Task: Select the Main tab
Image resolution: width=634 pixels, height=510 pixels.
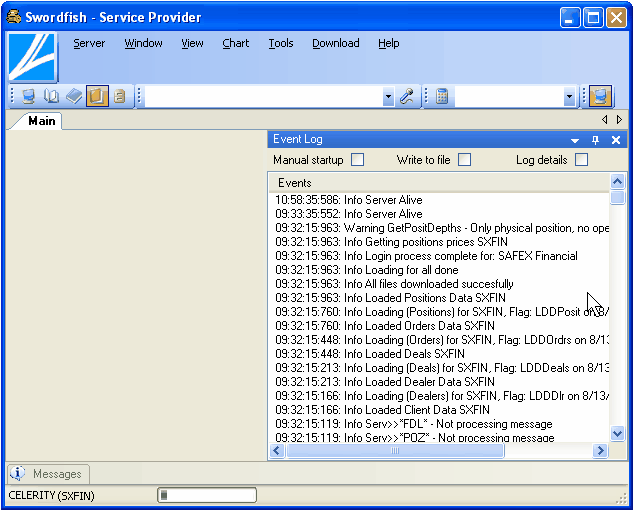Action: tap(41, 121)
